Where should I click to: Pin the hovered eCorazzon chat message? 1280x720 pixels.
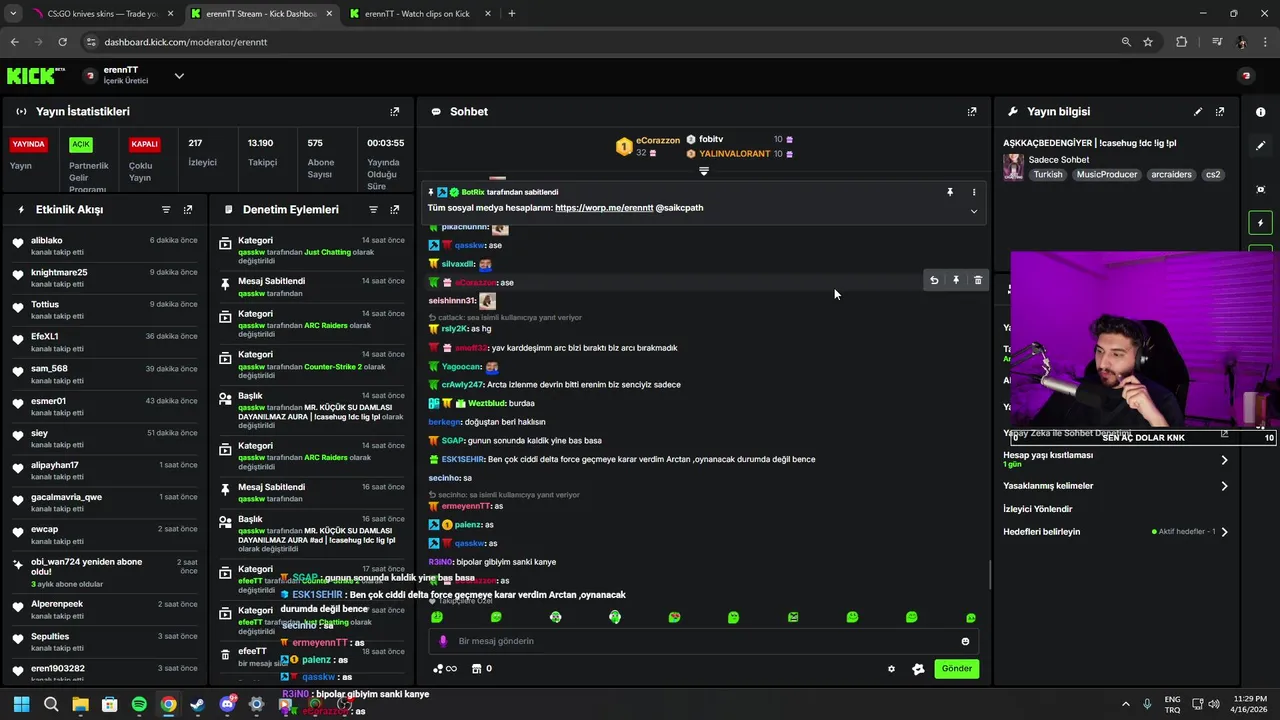pos(956,281)
